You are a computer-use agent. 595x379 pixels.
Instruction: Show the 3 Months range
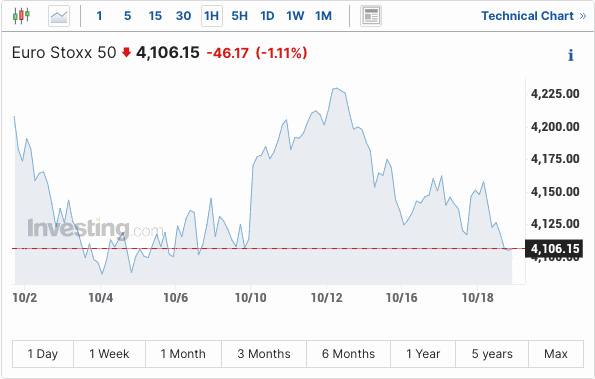(264, 354)
